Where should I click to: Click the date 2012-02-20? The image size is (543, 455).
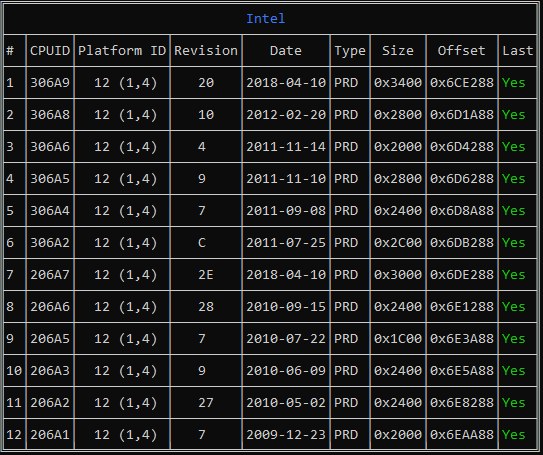286,115
